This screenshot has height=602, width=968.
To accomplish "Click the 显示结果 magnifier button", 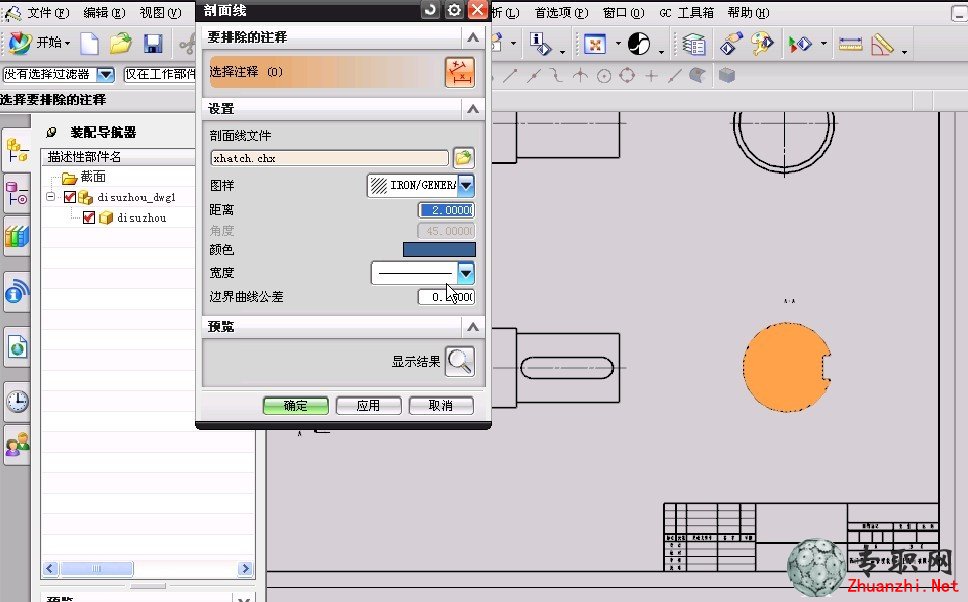I will coord(460,361).
